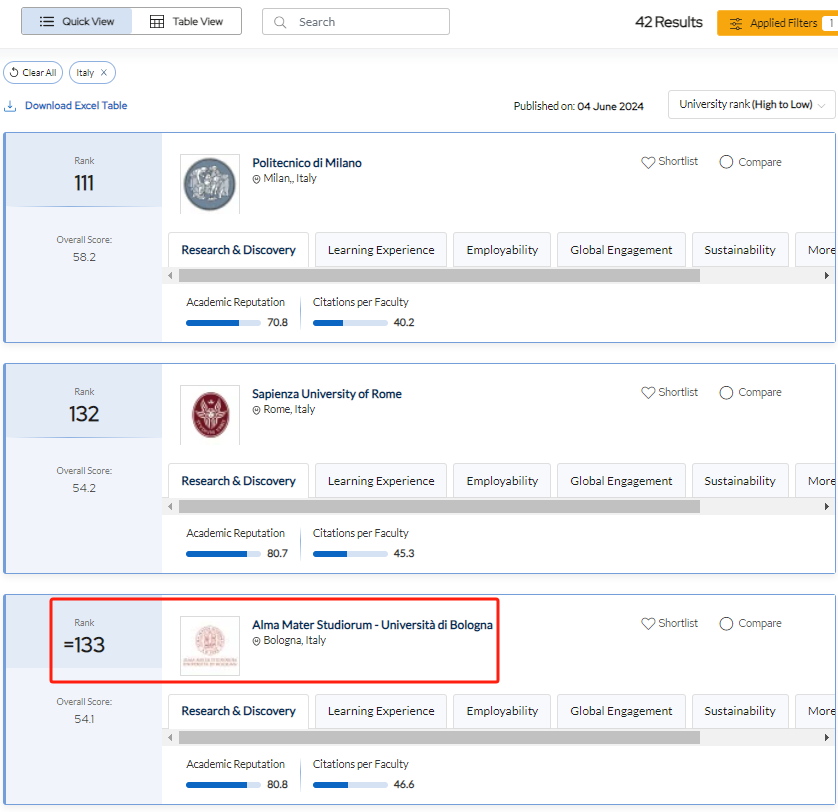Open Employability tab for Bologna
Screen dimensions: 838x812
(x=502, y=711)
